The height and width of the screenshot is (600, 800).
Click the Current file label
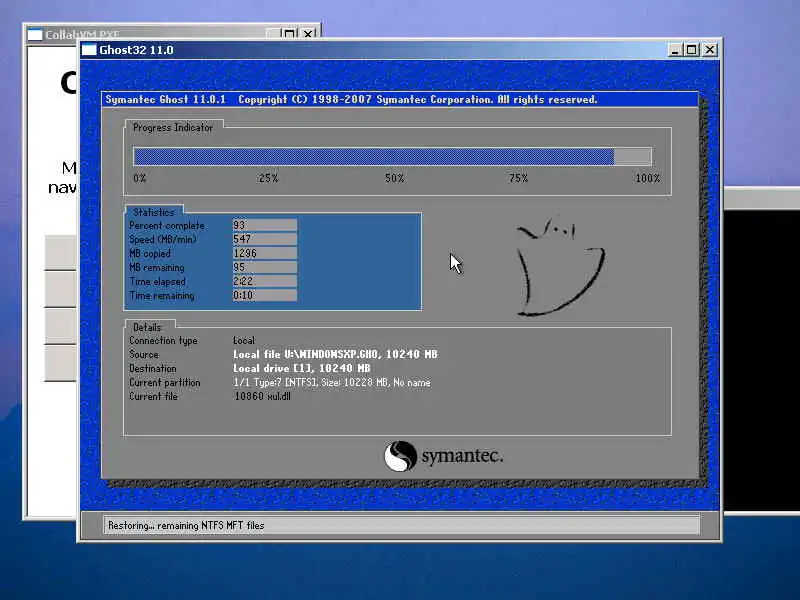click(153, 396)
